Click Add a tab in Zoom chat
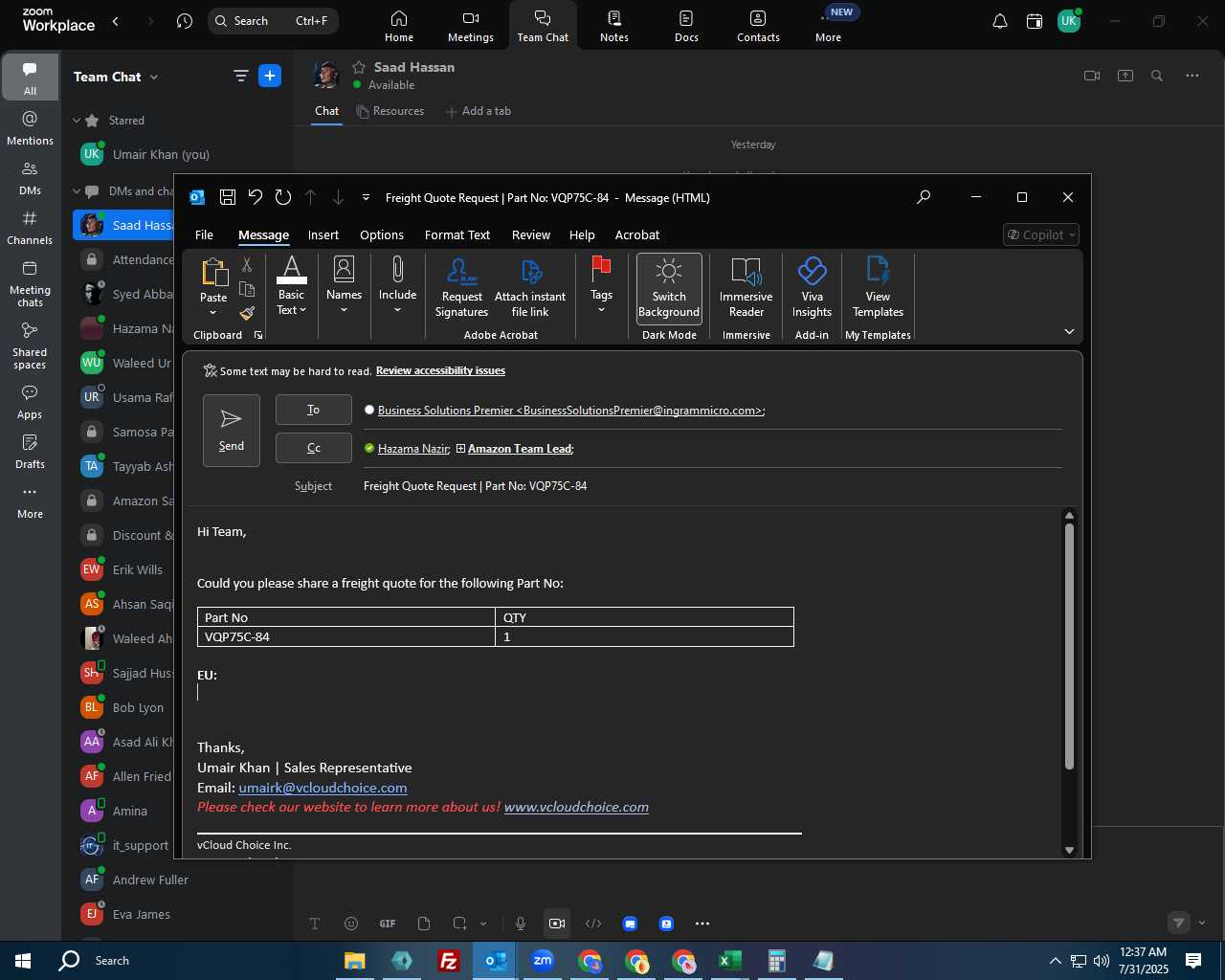Image resolution: width=1225 pixels, height=980 pixels. coord(479,111)
